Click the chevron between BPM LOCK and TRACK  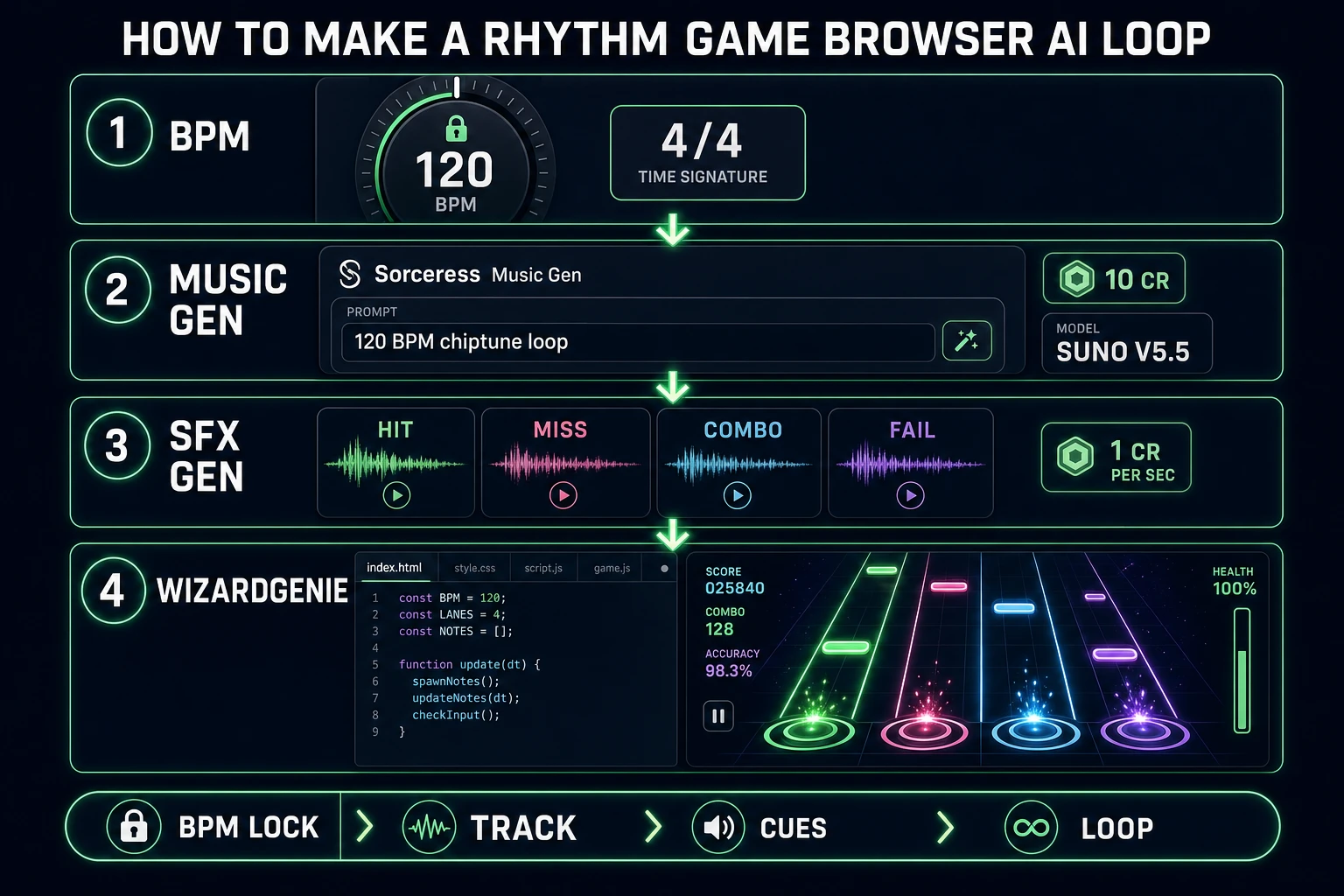(365, 826)
